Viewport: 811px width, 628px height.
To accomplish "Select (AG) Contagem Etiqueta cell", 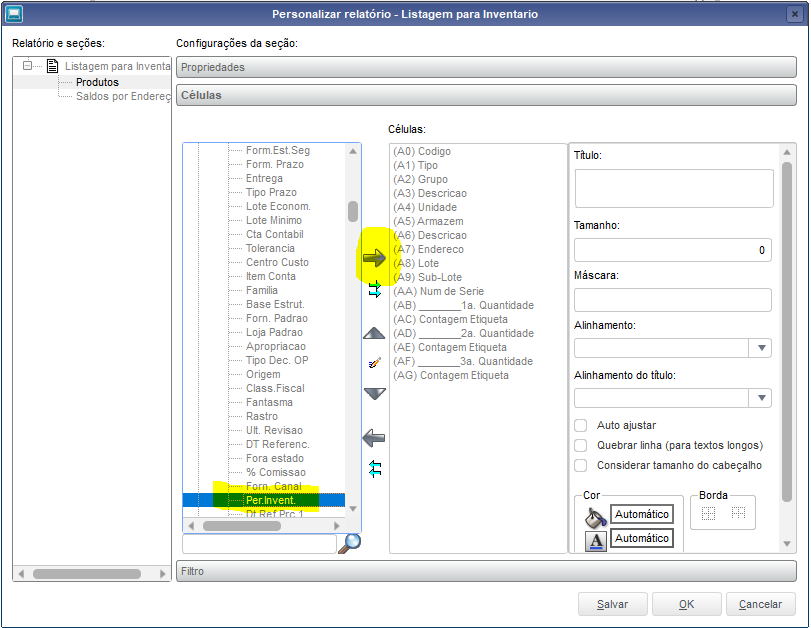I will coord(451,375).
